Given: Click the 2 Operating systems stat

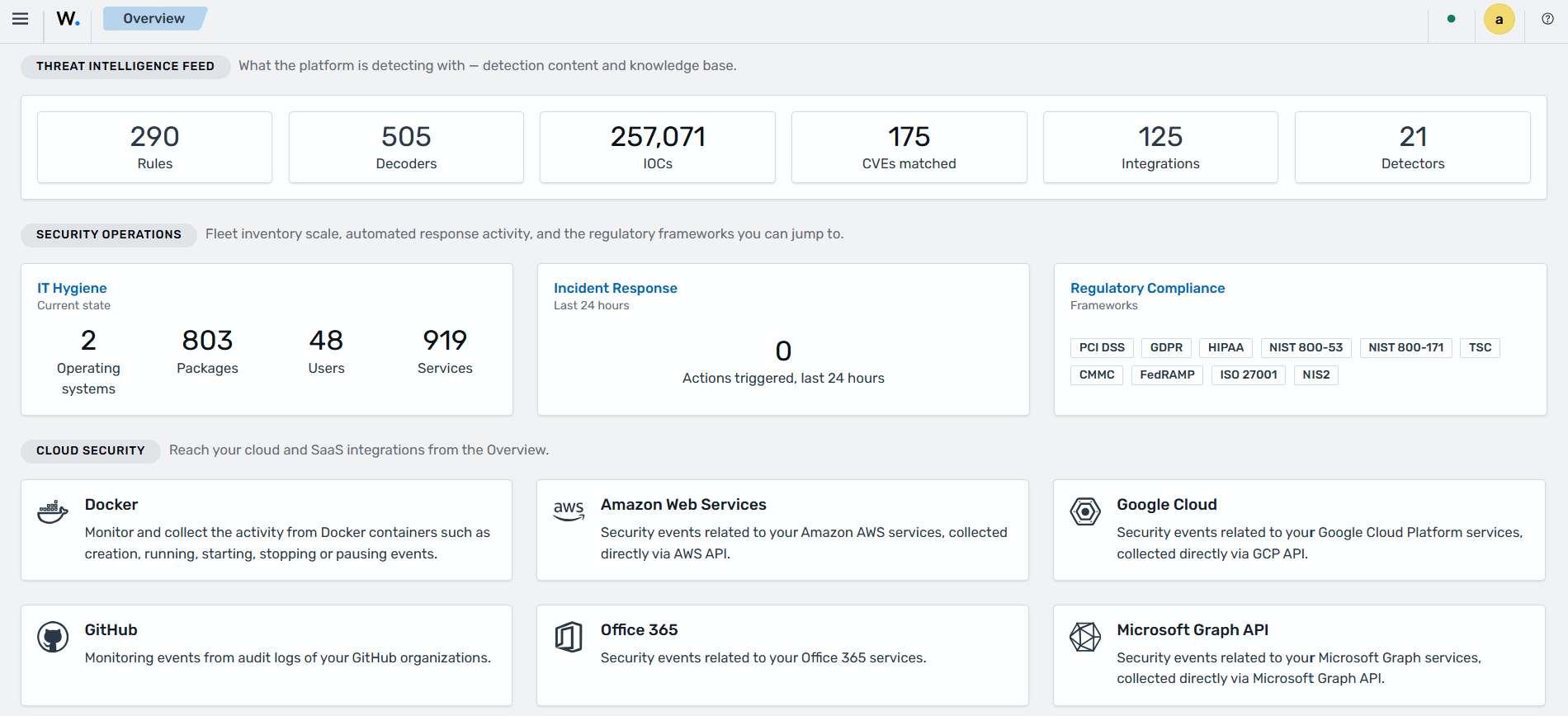Looking at the screenshot, I should 88,360.
